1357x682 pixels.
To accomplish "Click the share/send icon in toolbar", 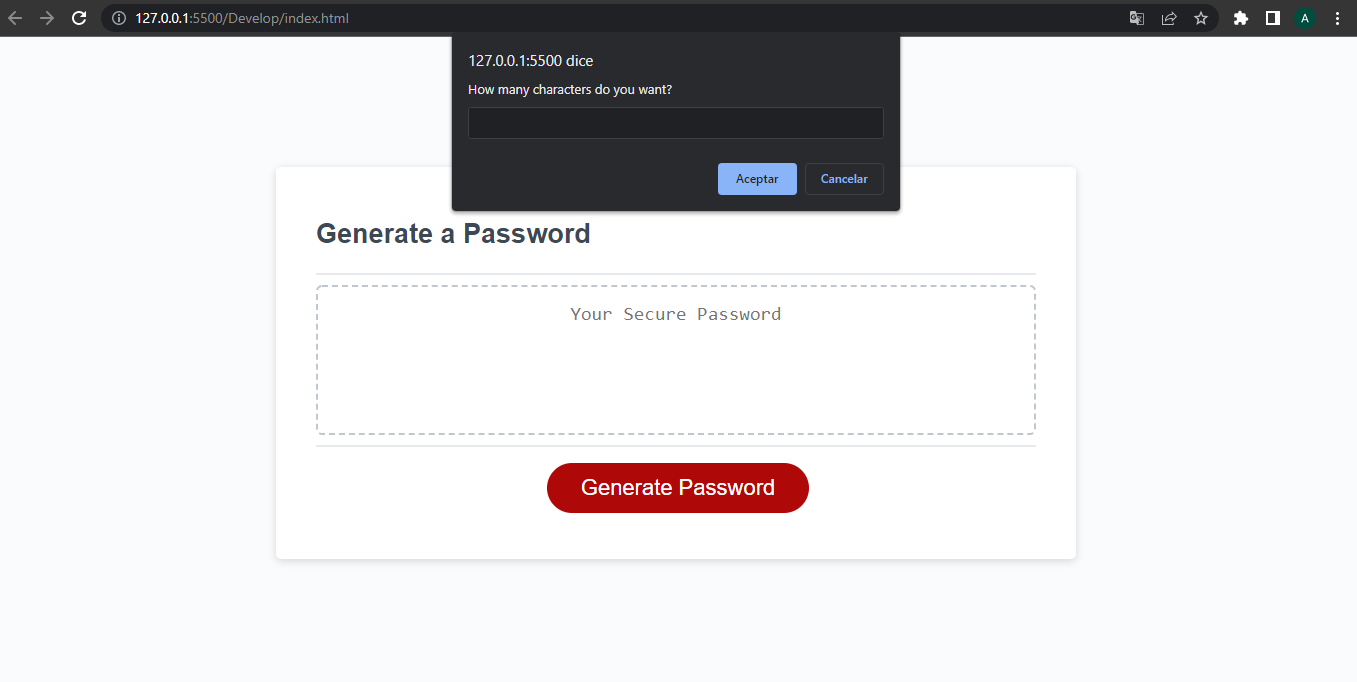I will 1169,18.
